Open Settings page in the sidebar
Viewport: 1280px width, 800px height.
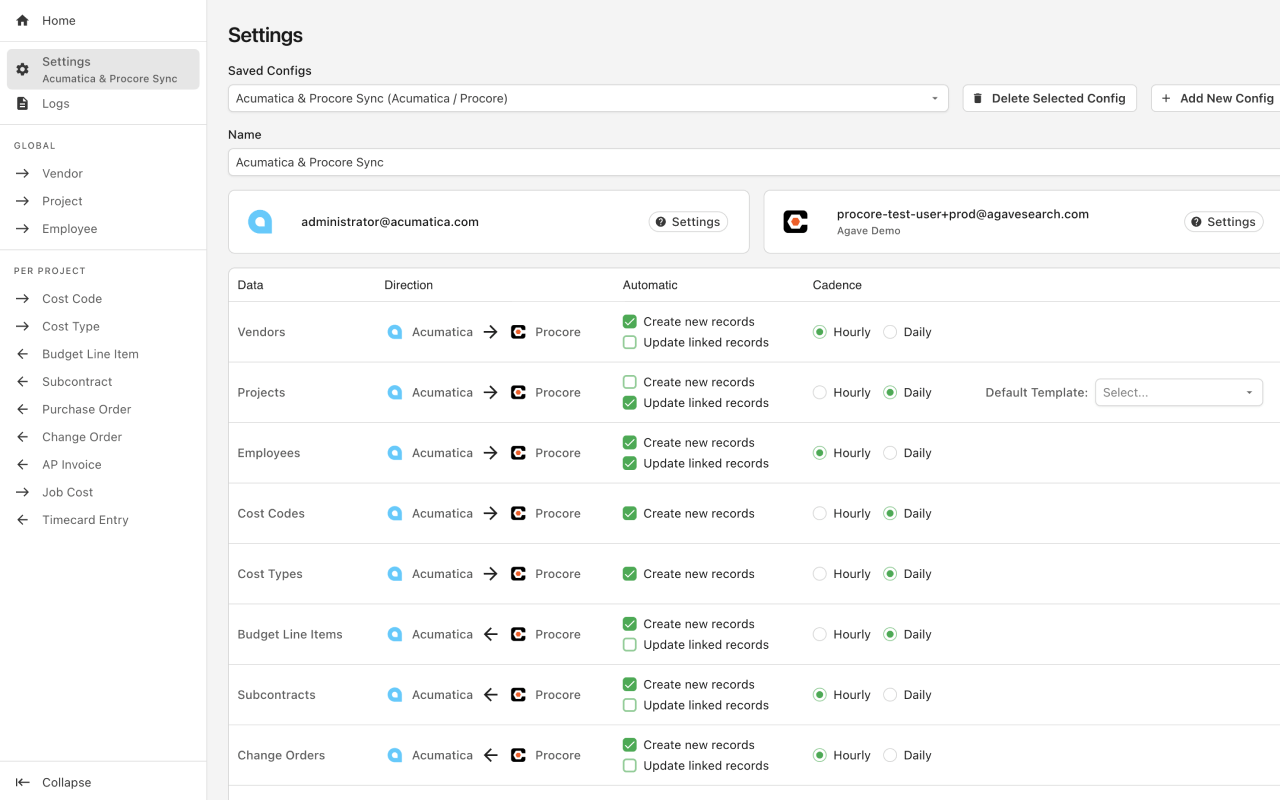[103, 69]
